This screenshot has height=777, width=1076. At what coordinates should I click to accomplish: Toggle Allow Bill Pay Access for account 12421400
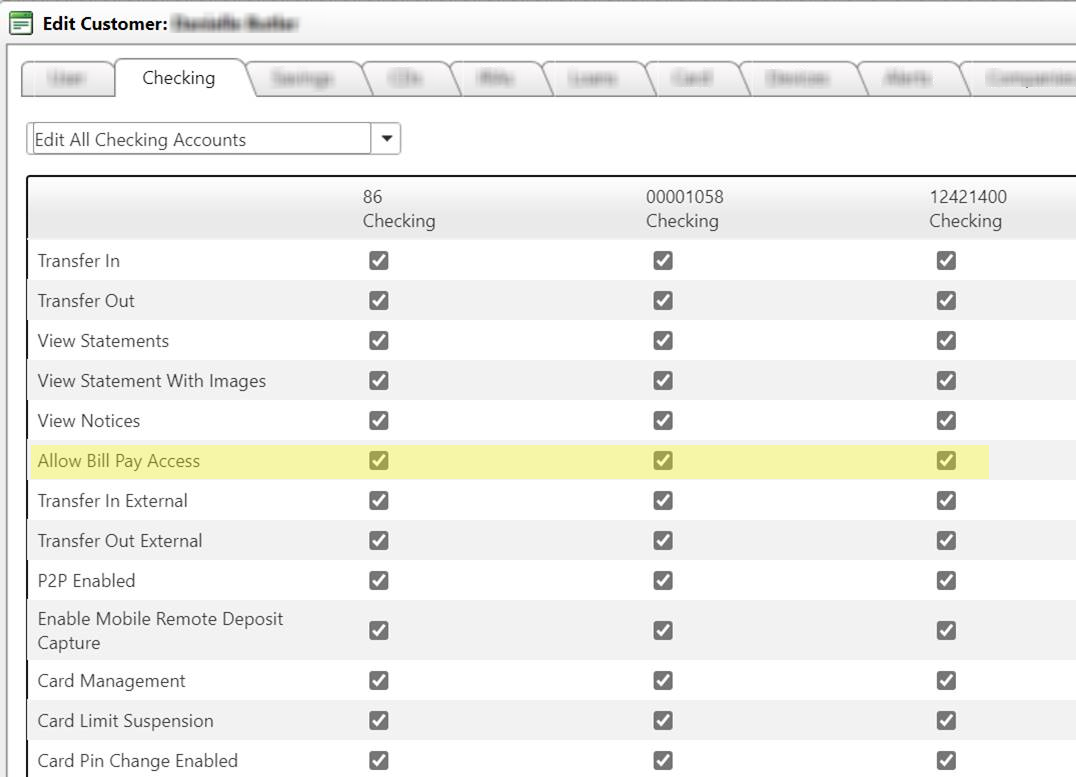tap(946, 461)
